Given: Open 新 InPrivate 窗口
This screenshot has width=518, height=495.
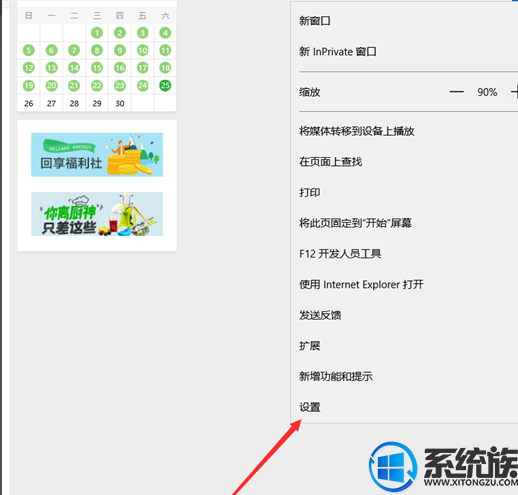Looking at the screenshot, I should coord(404,52).
